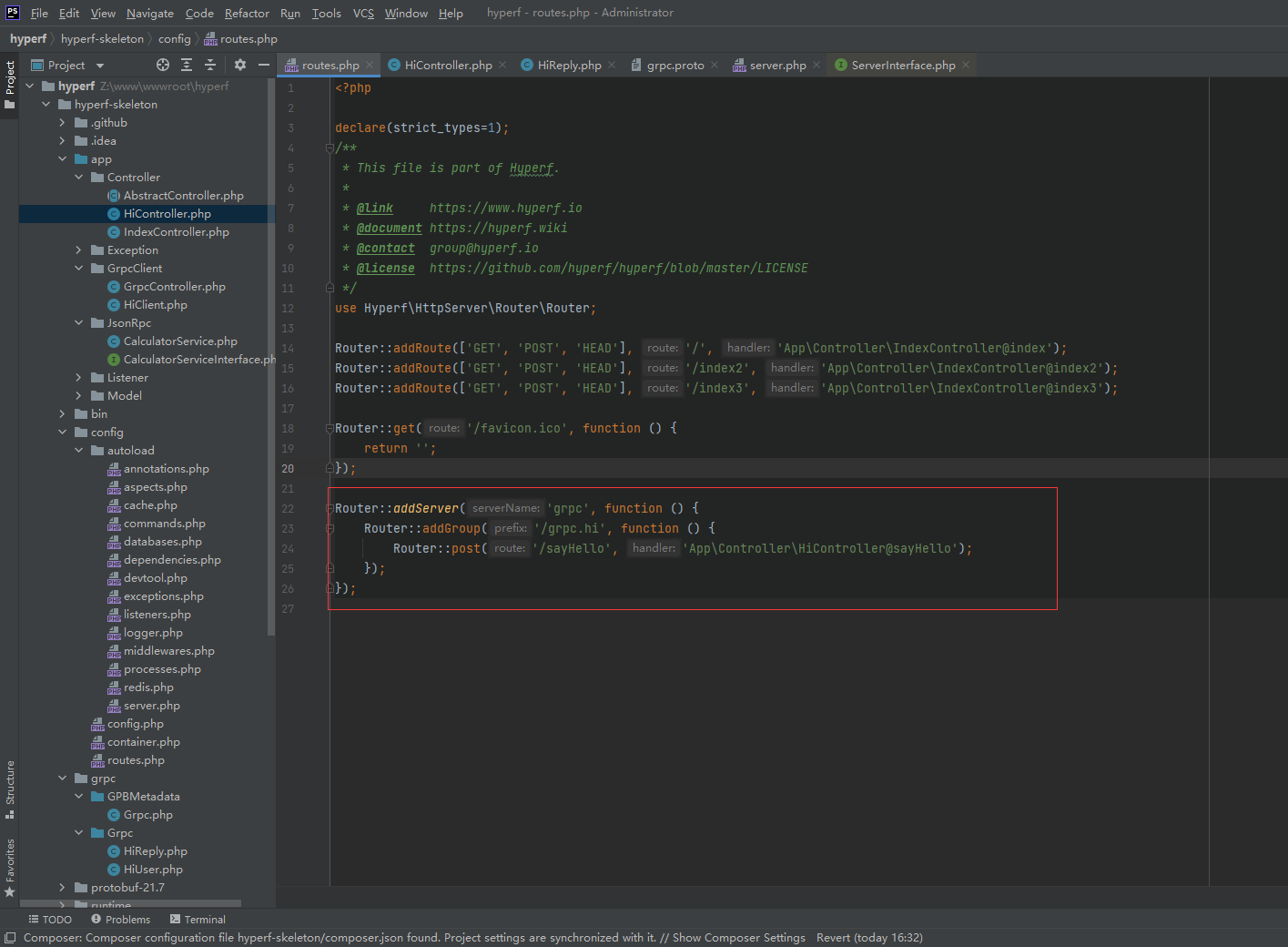Collapse the Controller folder
The image size is (1288, 947).
[80, 177]
